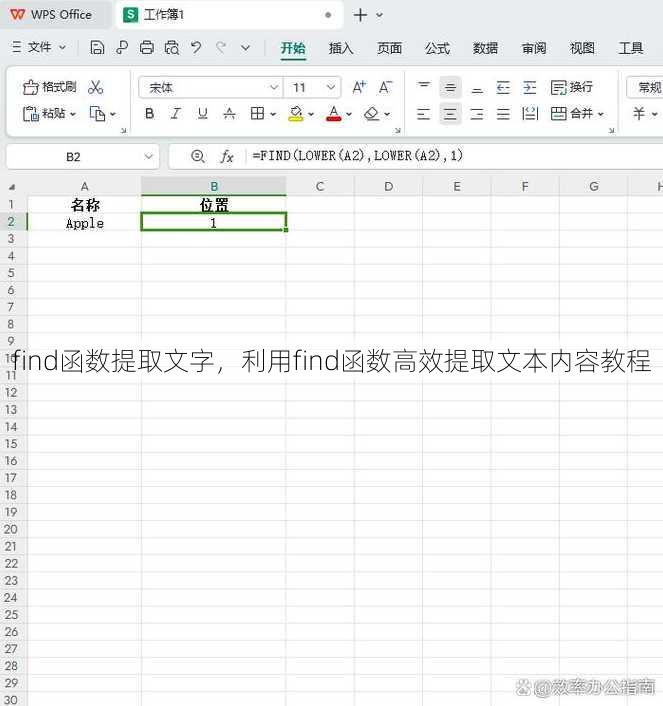Image resolution: width=663 pixels, height=706 pixels.
Task: Align text right horizontally
Action: 477,113
